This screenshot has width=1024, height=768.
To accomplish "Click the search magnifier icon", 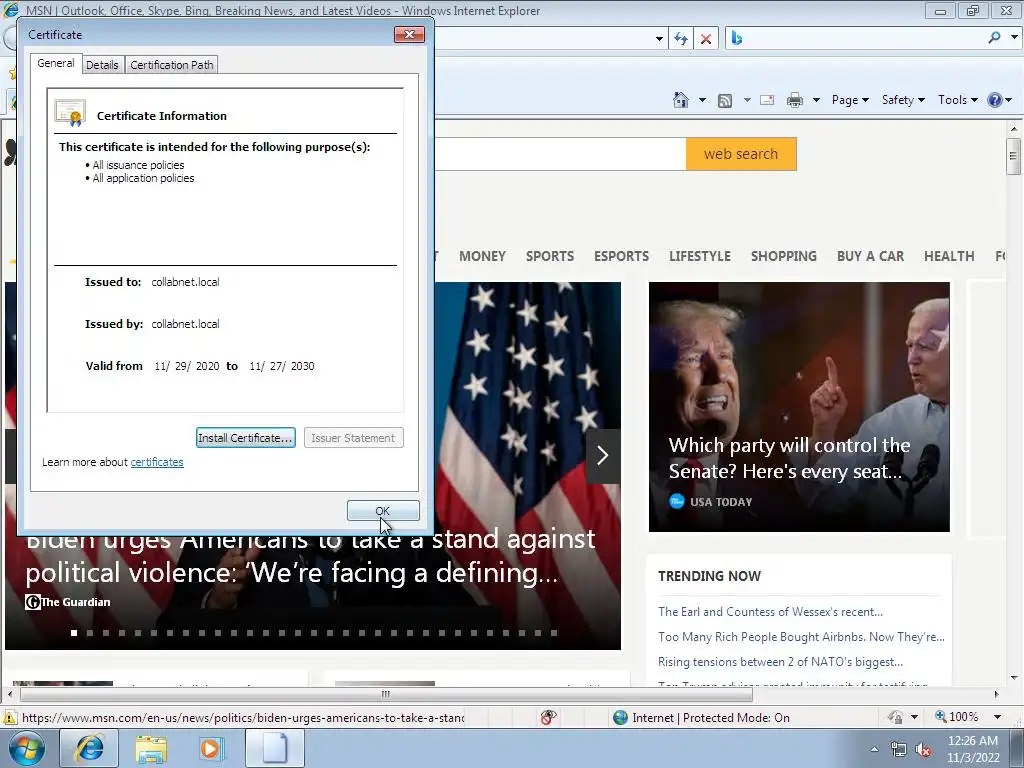I will 994,38.
